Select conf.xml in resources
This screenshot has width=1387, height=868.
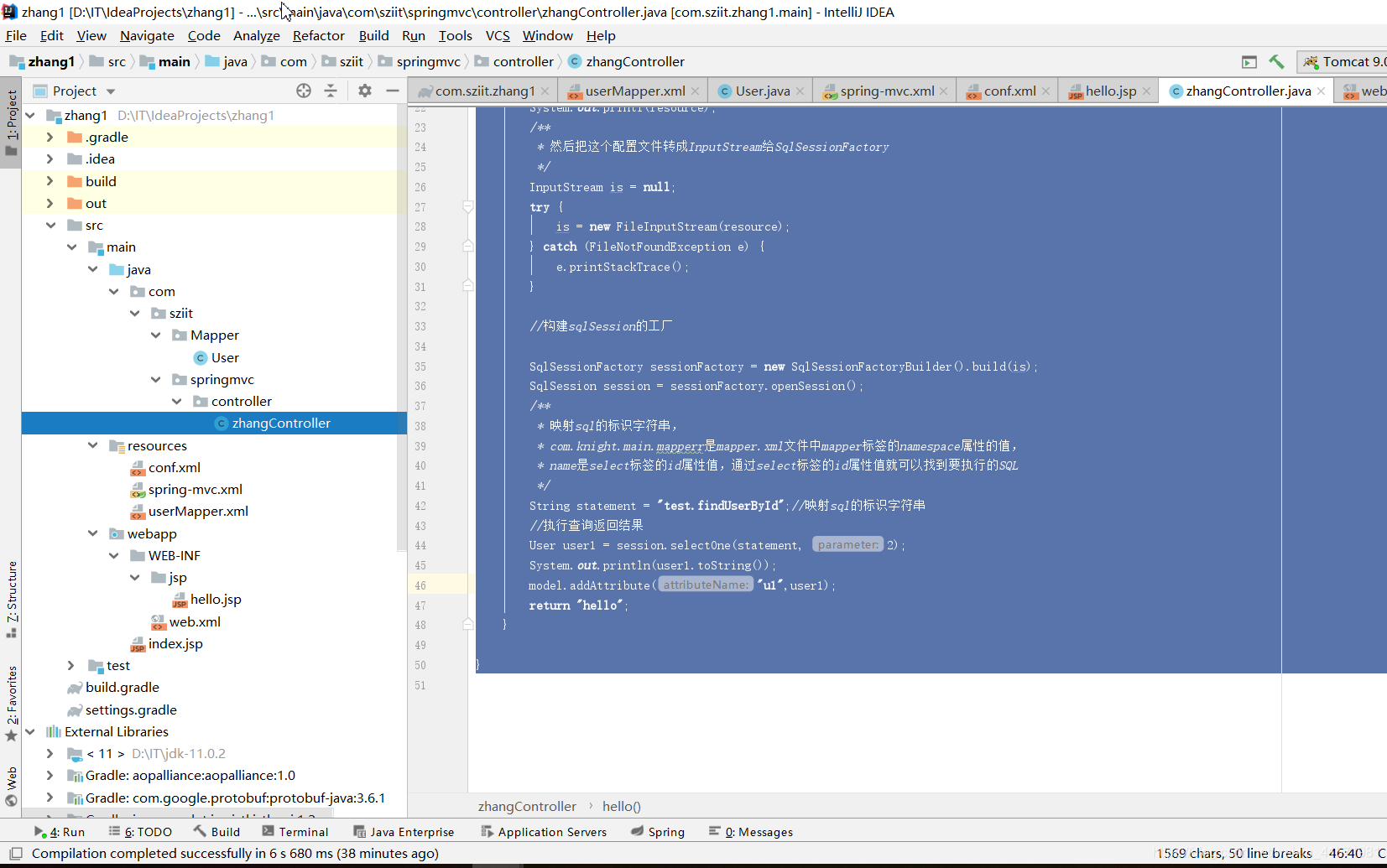tap(165, 467)
